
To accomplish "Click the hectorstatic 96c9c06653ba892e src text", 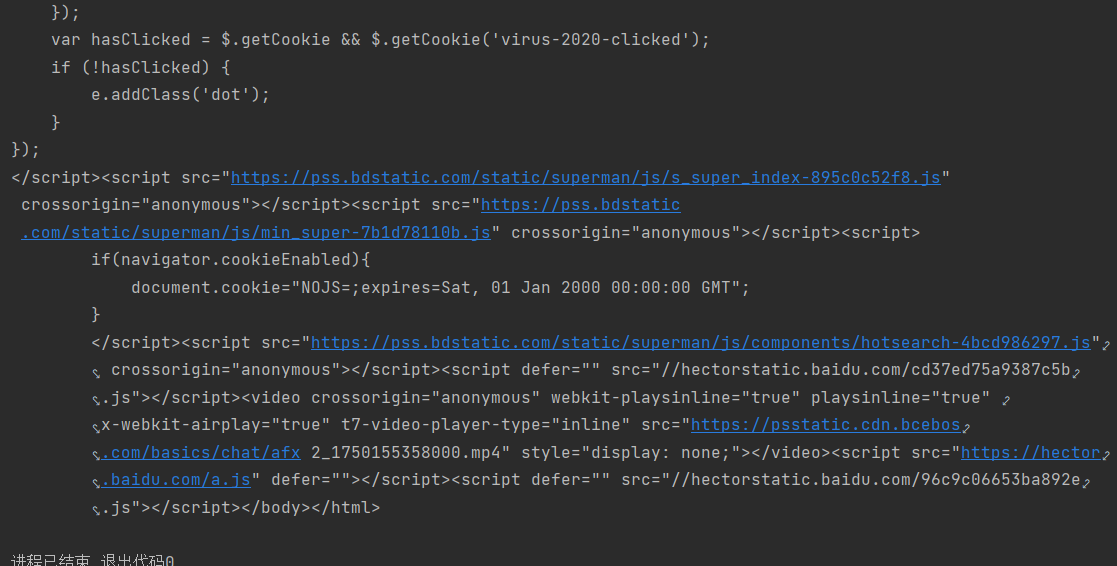I will coord(876,480).
